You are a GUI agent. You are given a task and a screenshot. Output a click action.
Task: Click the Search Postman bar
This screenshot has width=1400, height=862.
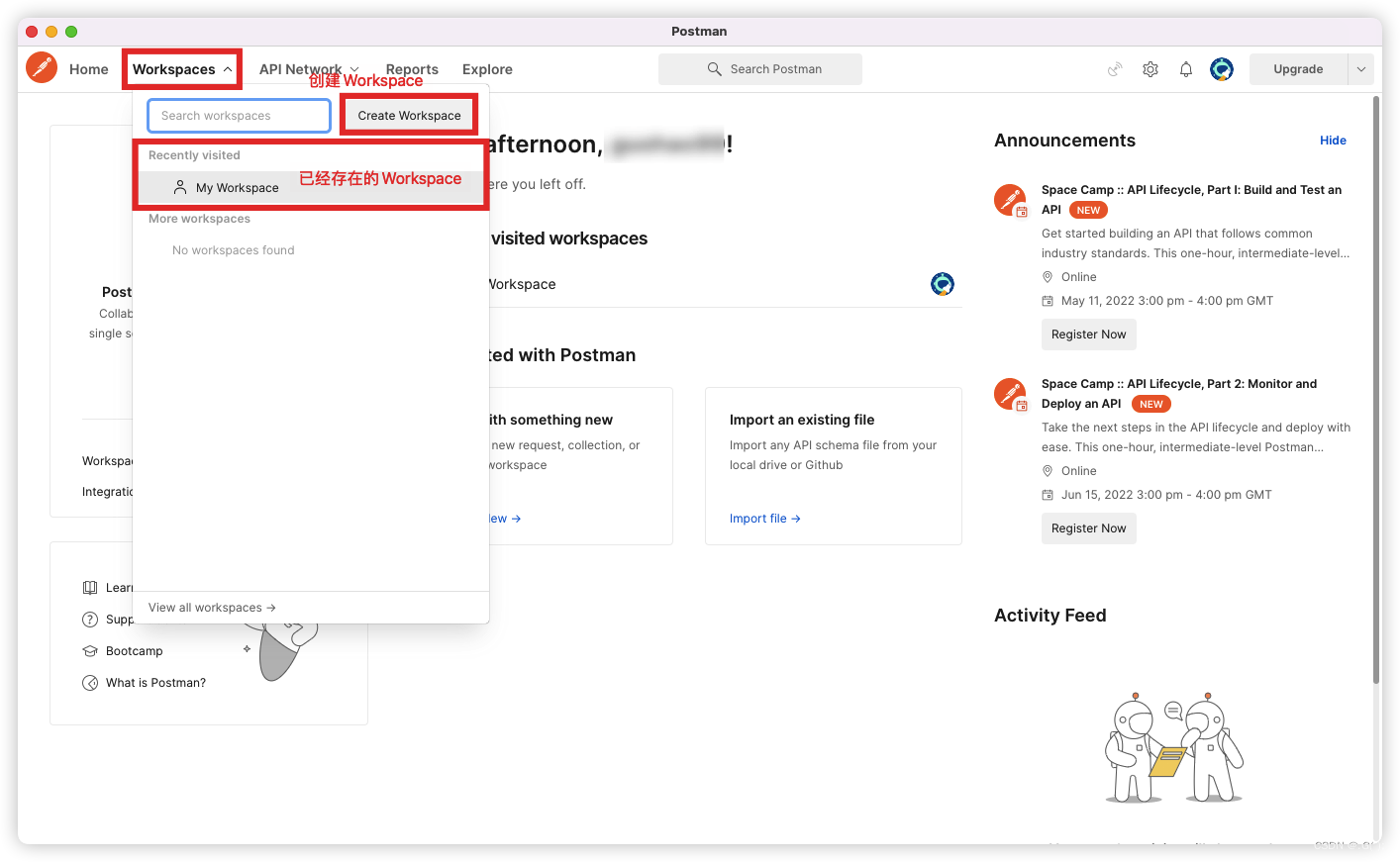point(759,69)
